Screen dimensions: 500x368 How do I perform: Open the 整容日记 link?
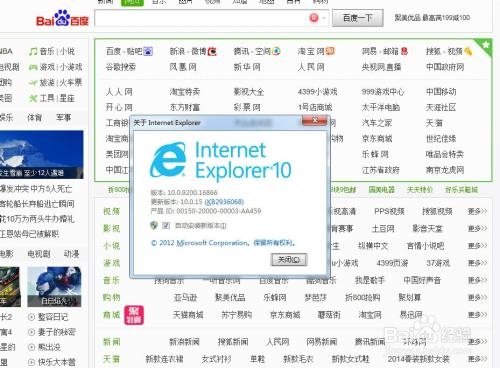point(53,317)
